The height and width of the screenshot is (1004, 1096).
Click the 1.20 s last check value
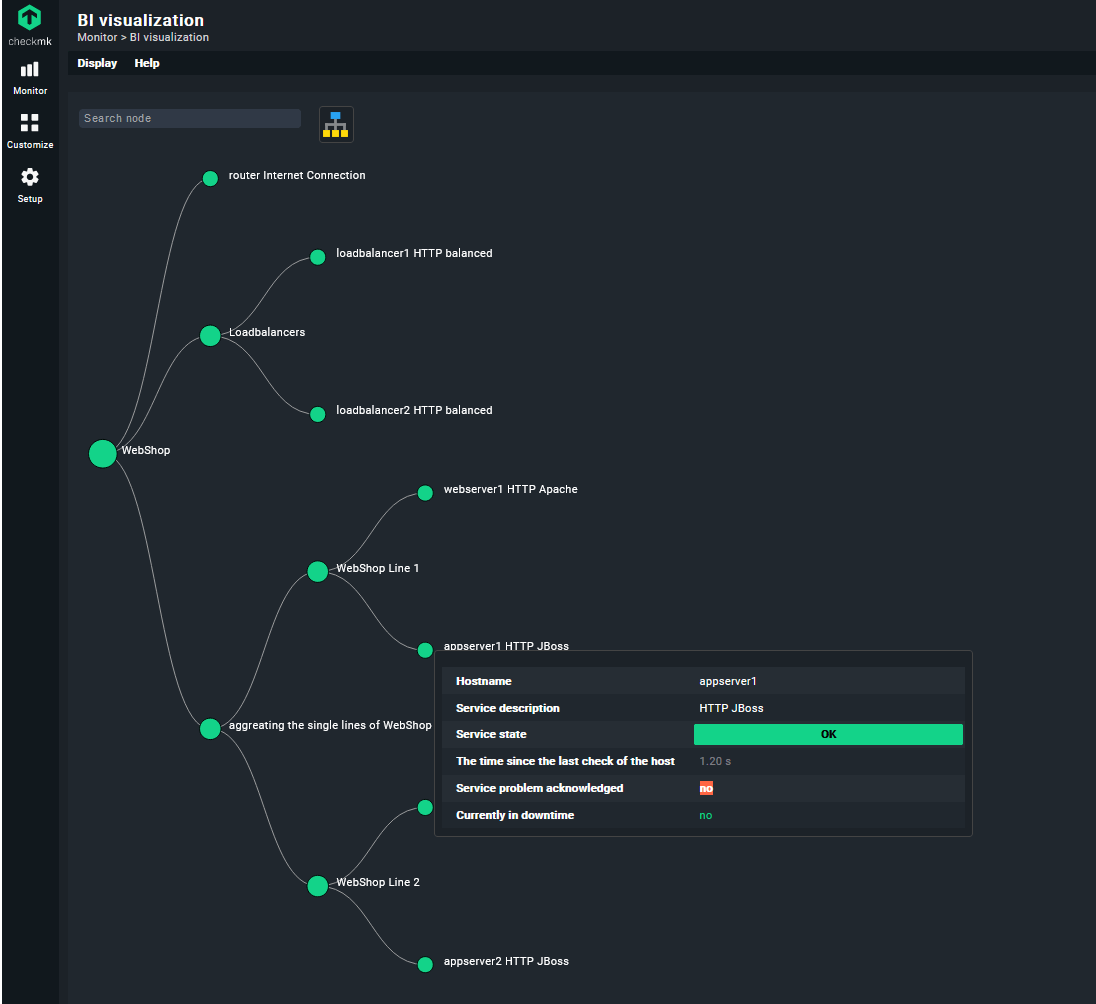click(715, 761)
